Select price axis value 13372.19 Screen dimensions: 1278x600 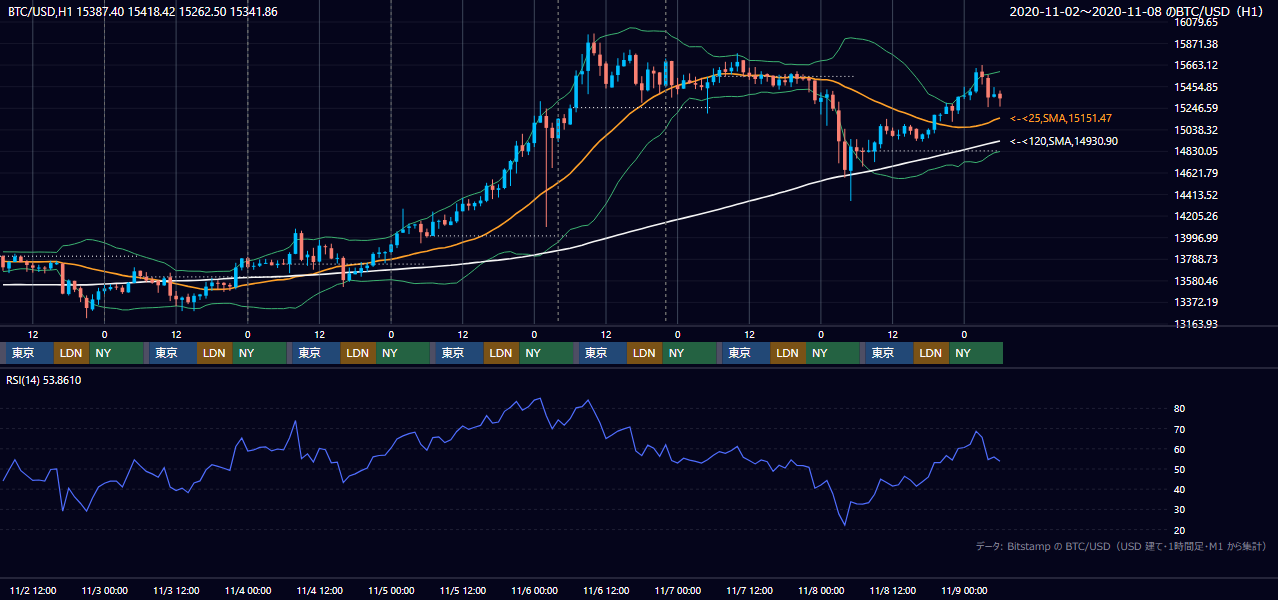(1195, 302)
